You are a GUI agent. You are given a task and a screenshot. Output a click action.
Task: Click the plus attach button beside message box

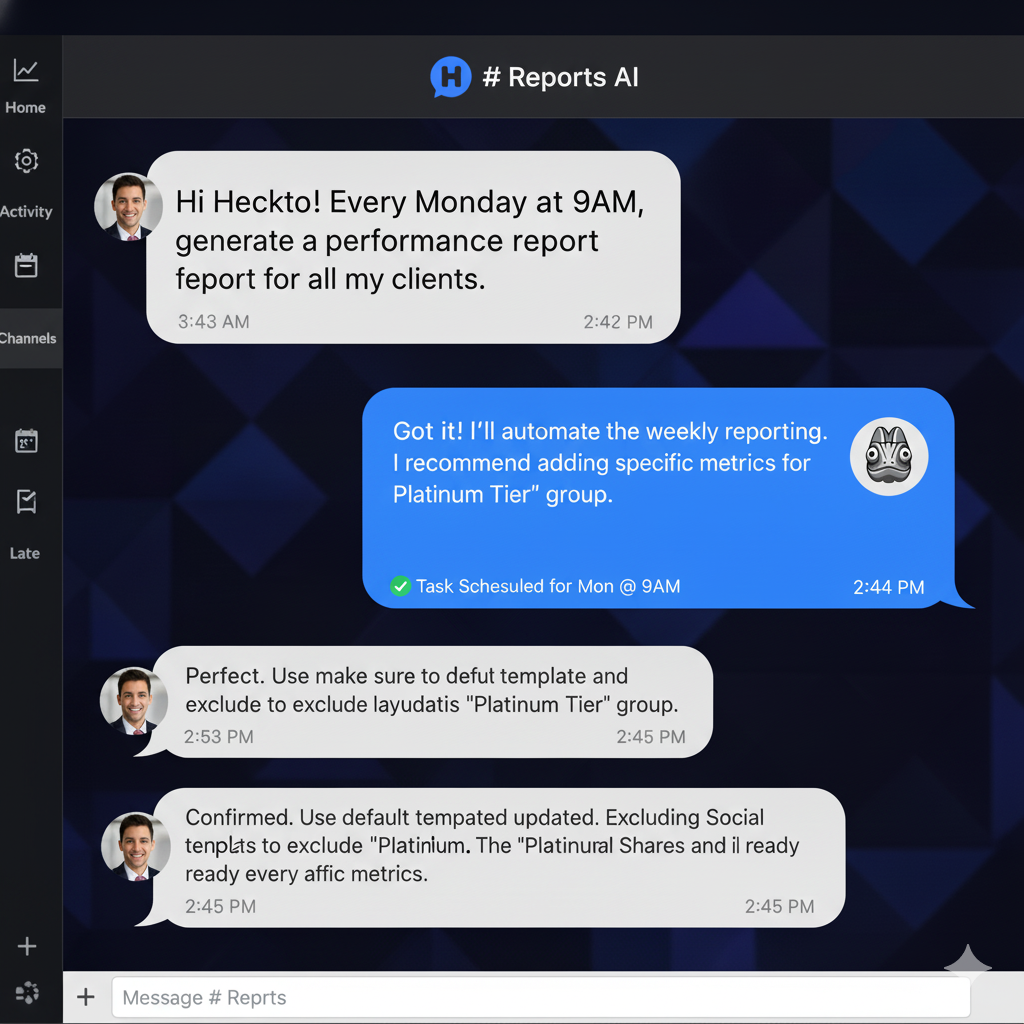pos(86,997)
